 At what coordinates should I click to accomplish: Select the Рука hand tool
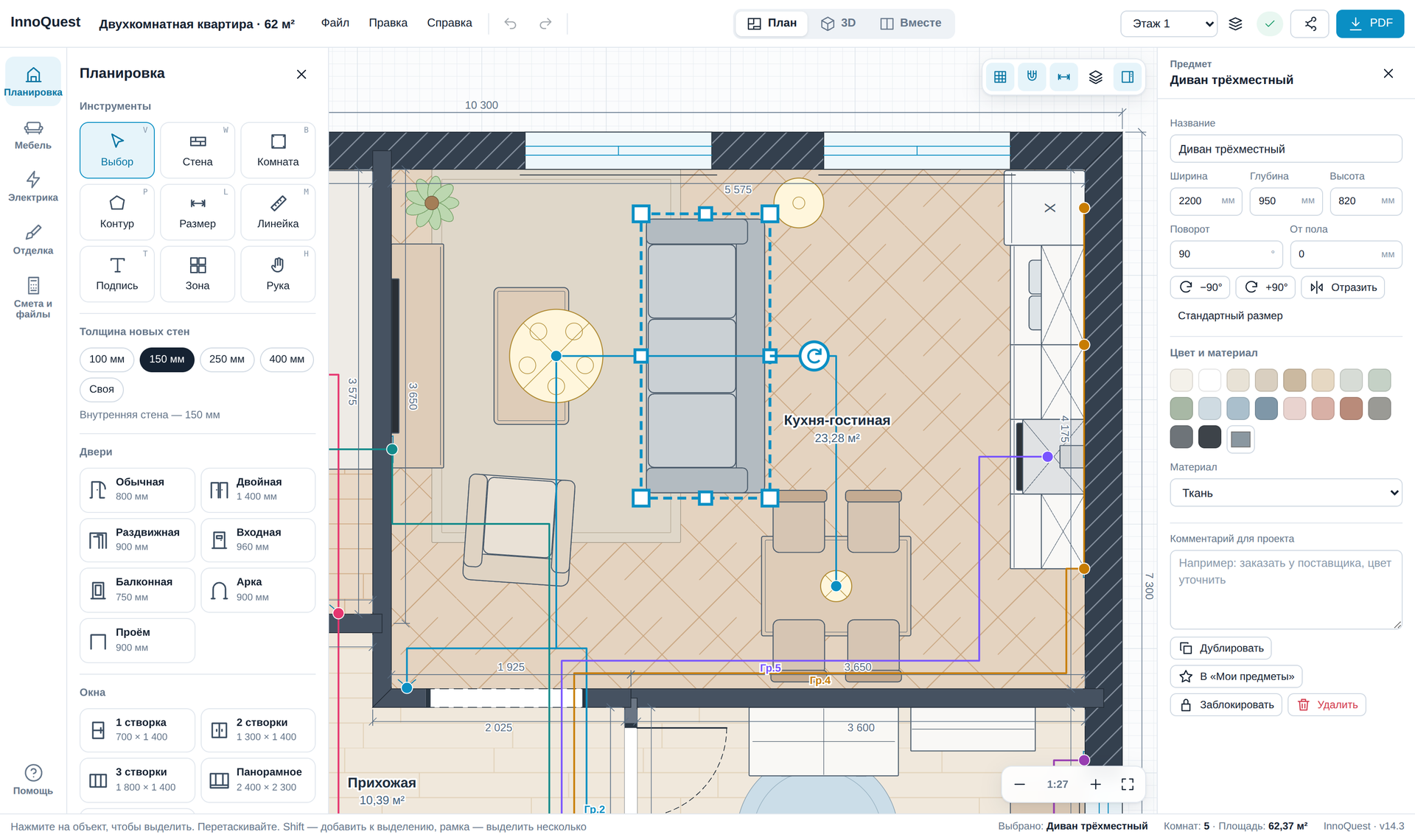tap(278, 274)
